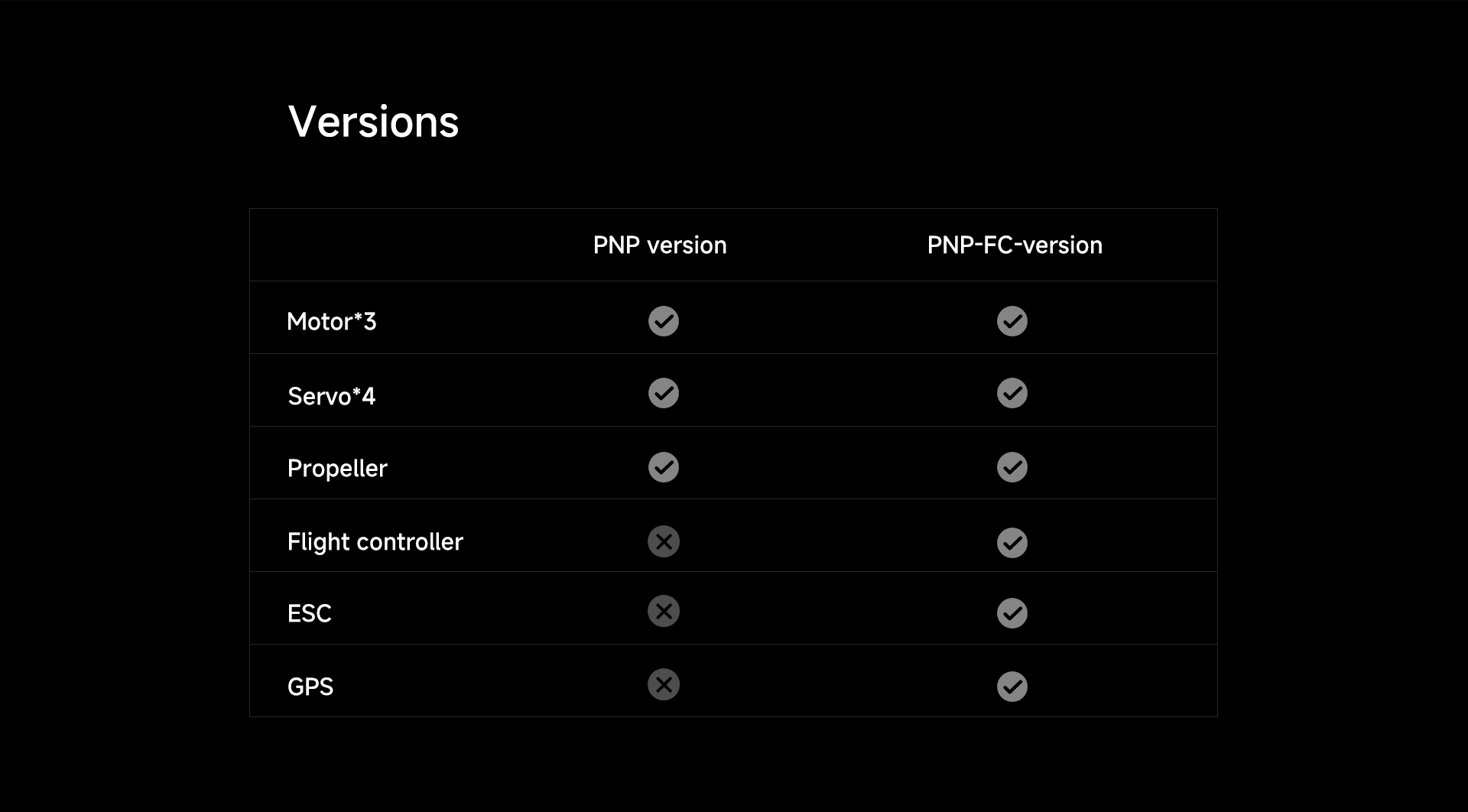
Task: Click the Flight controller X mark for PNP version
Action: pos(664,541)
